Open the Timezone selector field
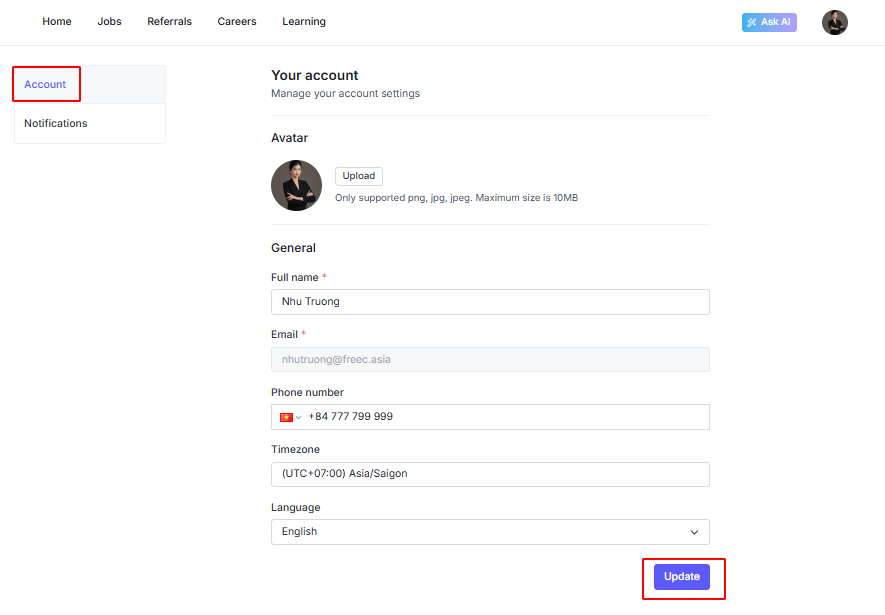Viewport: 885px width, 615px height. point(490,474)
